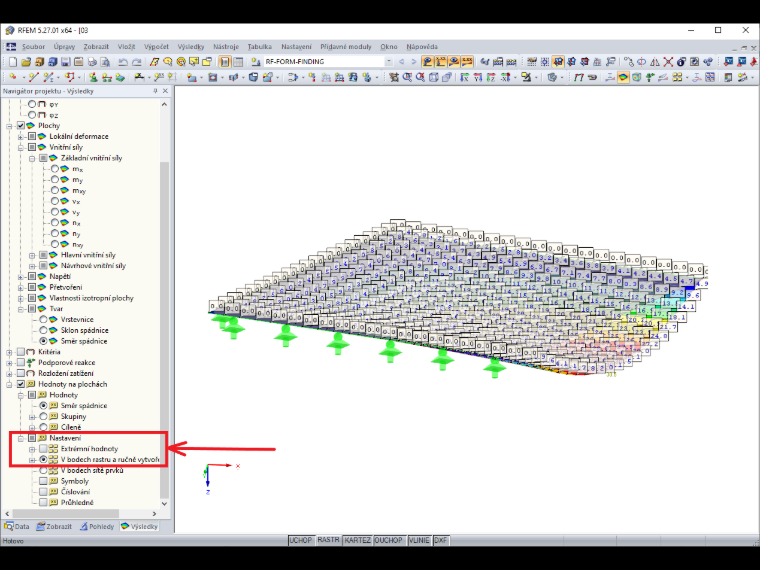The height and width of the screenshot is (570, 760).
Task: Click the navigator horizontal scrollbar right arrow
Action: pos(154,513)
